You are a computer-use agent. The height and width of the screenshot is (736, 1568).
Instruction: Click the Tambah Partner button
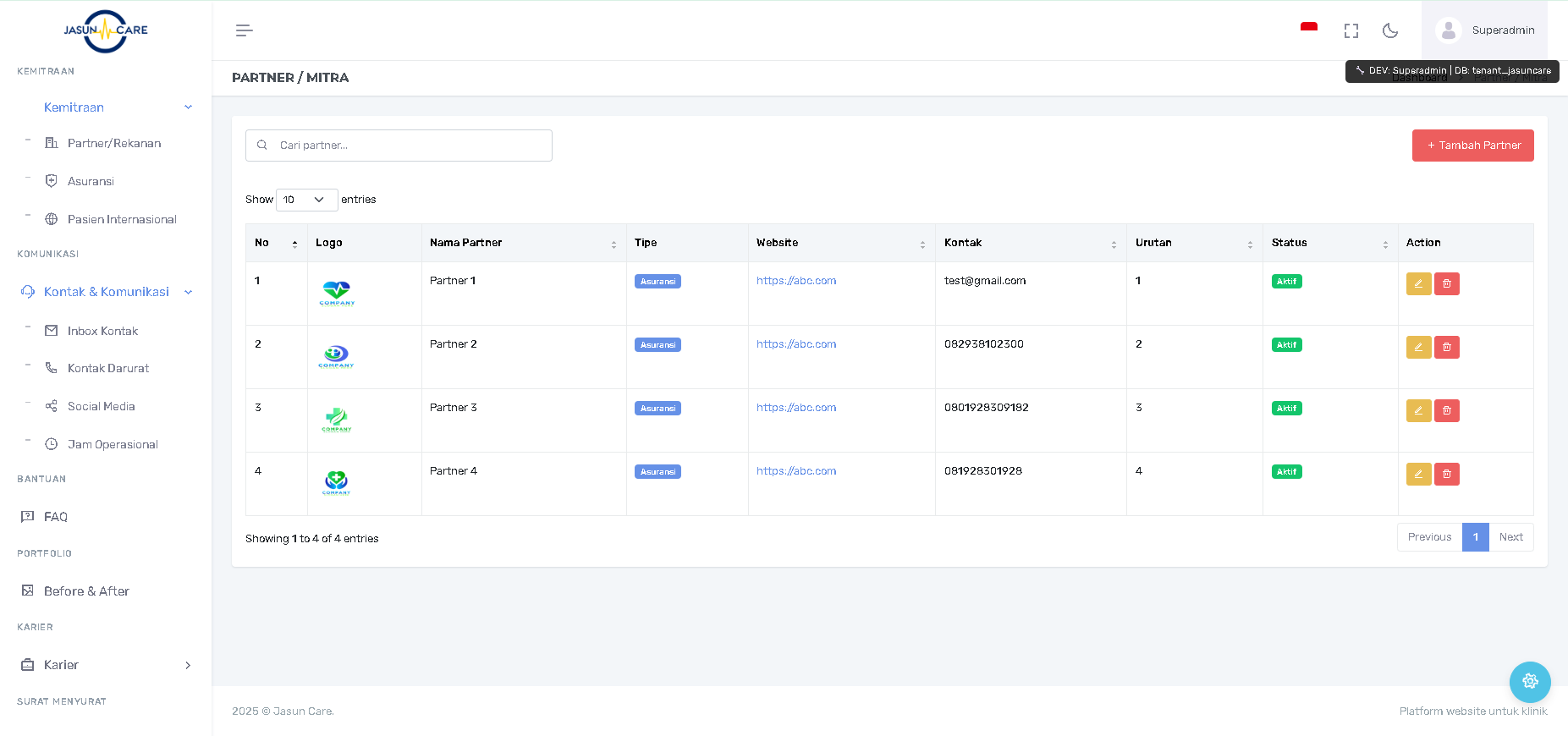1472,146
